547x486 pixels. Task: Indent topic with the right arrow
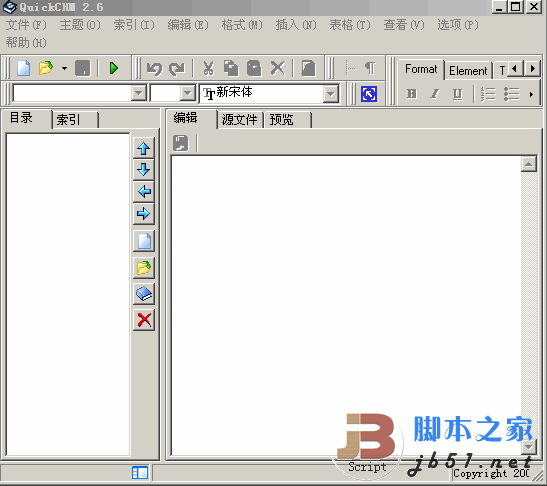point(144,213)
